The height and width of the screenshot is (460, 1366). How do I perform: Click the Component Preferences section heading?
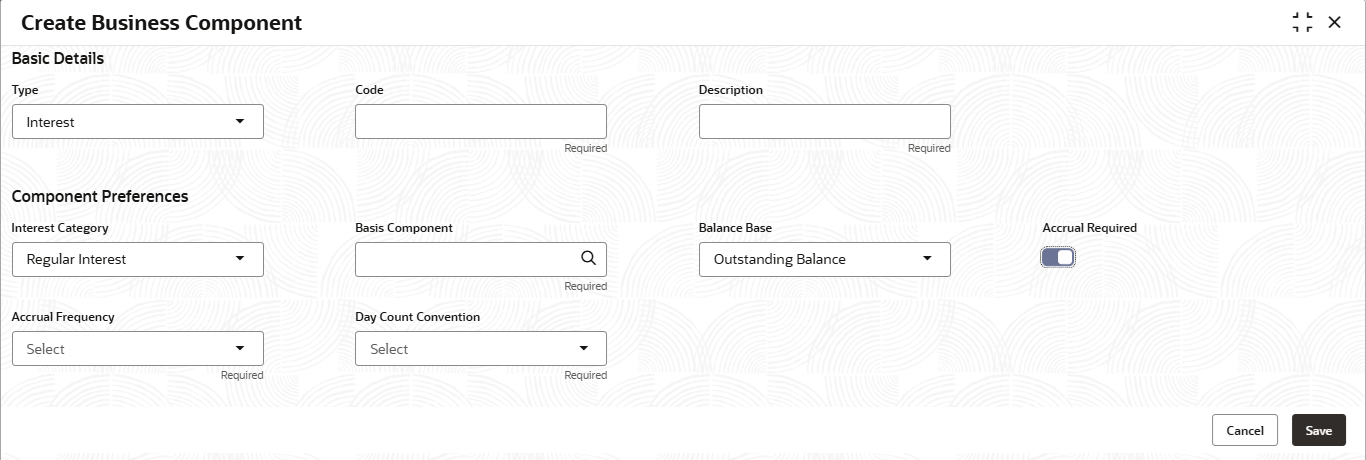[100, 196]
